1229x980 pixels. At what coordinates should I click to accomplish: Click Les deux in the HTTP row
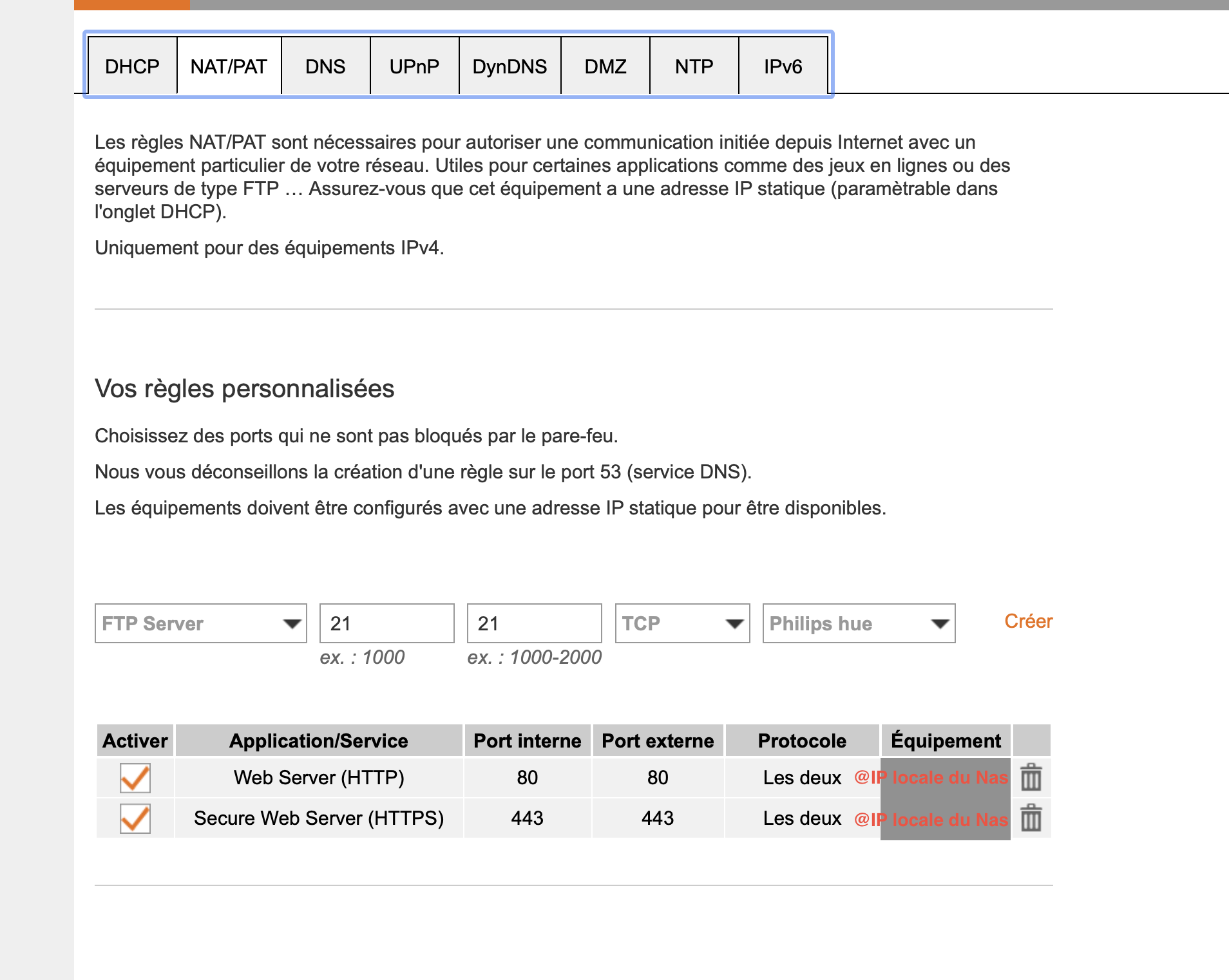click(x=802, y=778)
